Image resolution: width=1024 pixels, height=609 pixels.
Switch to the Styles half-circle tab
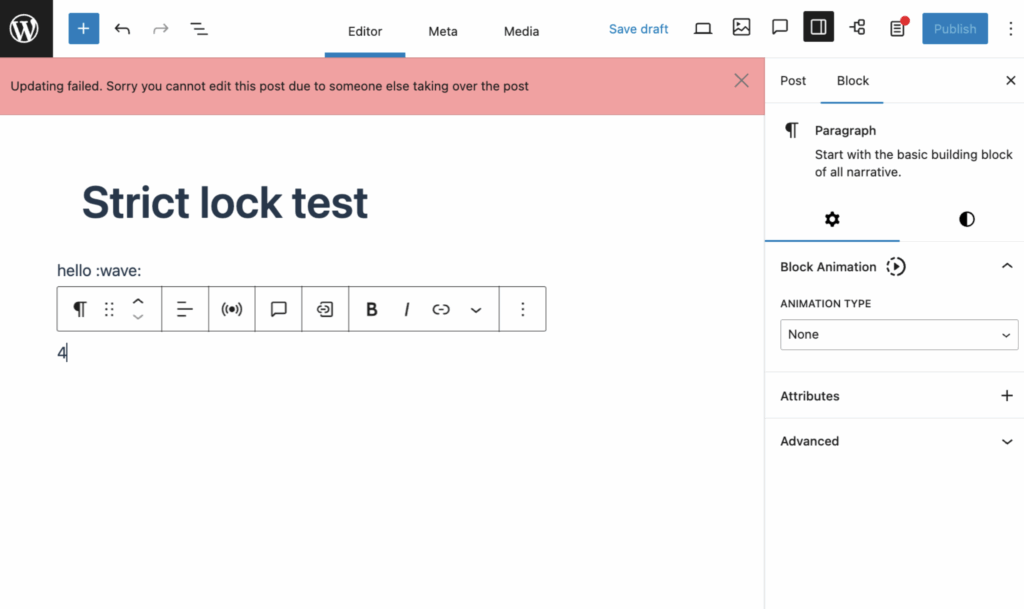point(966,219)
